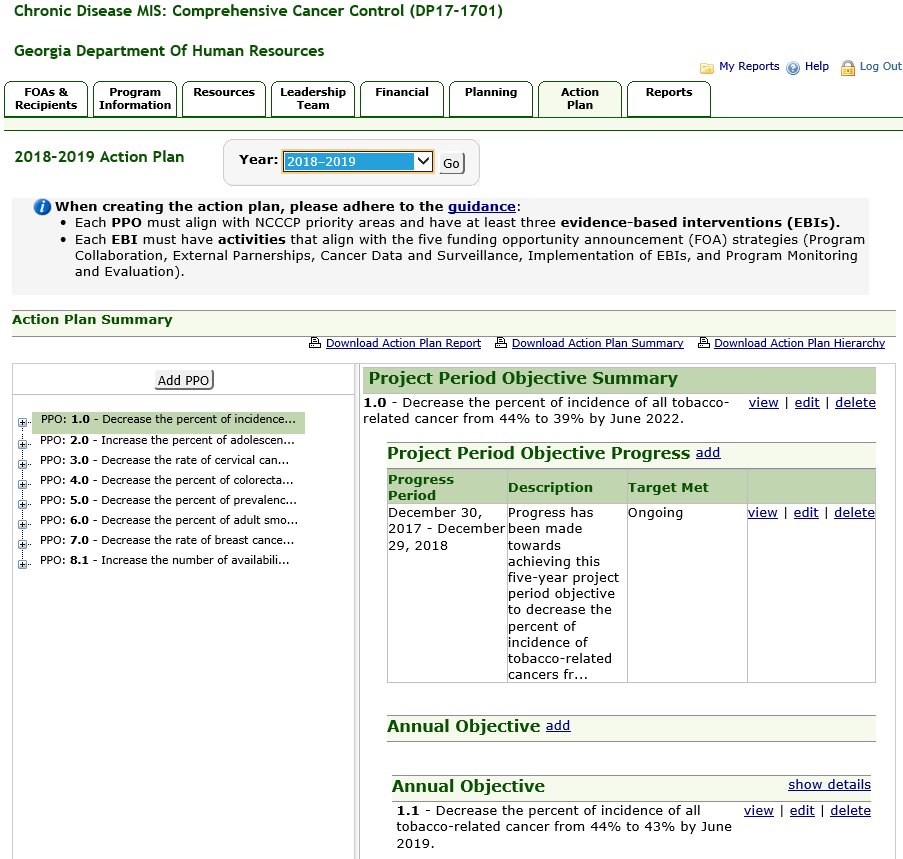Open the Year dropdown showing 2018-2019
903x859 pixels.
[357, 161]
